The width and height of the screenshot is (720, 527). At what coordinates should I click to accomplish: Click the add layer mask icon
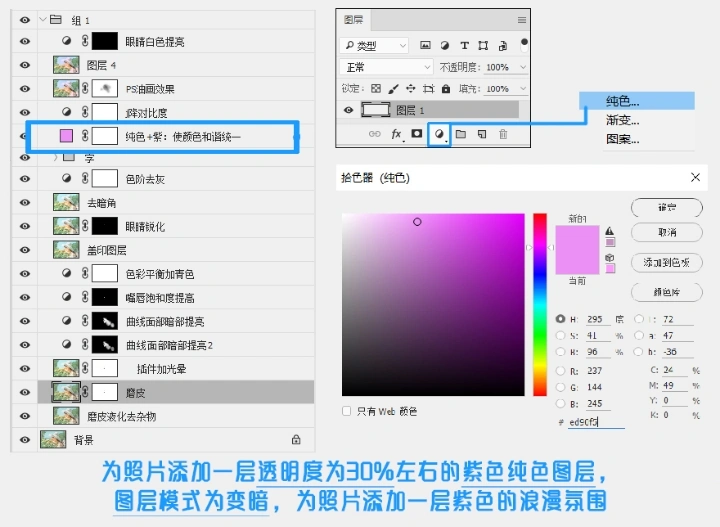tap(417, 134)
